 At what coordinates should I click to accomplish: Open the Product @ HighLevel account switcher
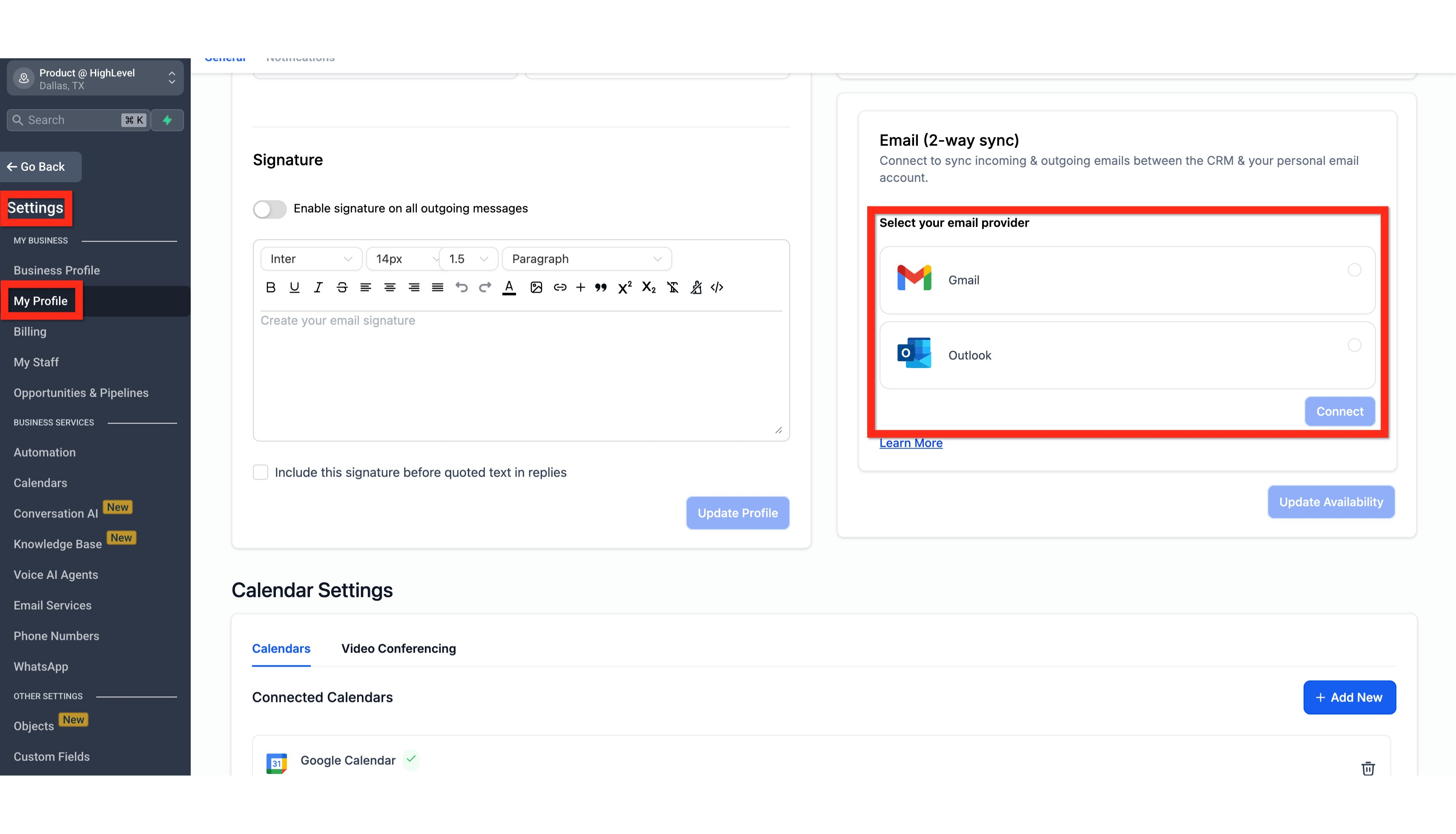coord(95,78)
